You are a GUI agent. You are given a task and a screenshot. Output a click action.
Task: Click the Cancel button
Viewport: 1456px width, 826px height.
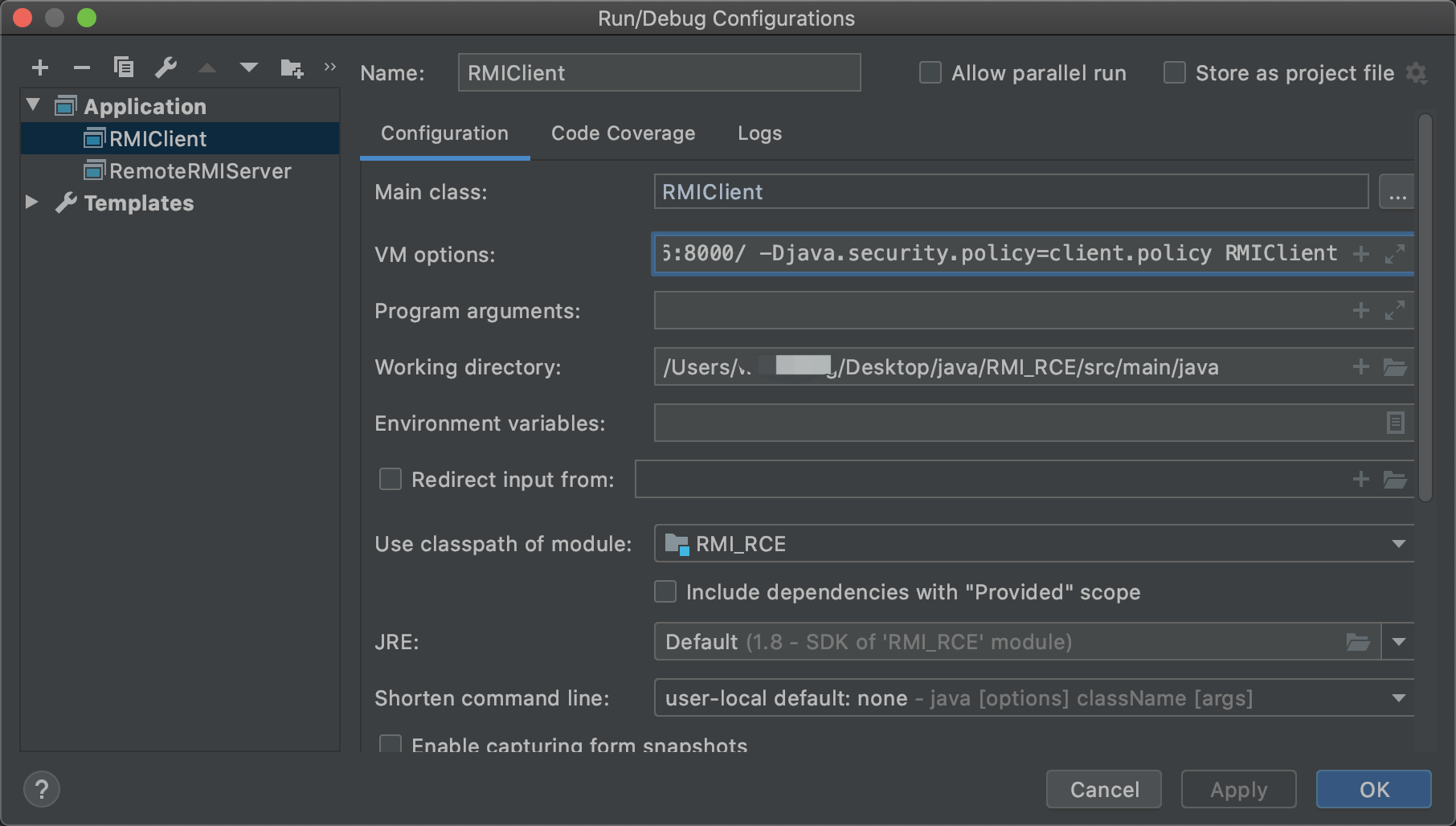point(1104,789)
